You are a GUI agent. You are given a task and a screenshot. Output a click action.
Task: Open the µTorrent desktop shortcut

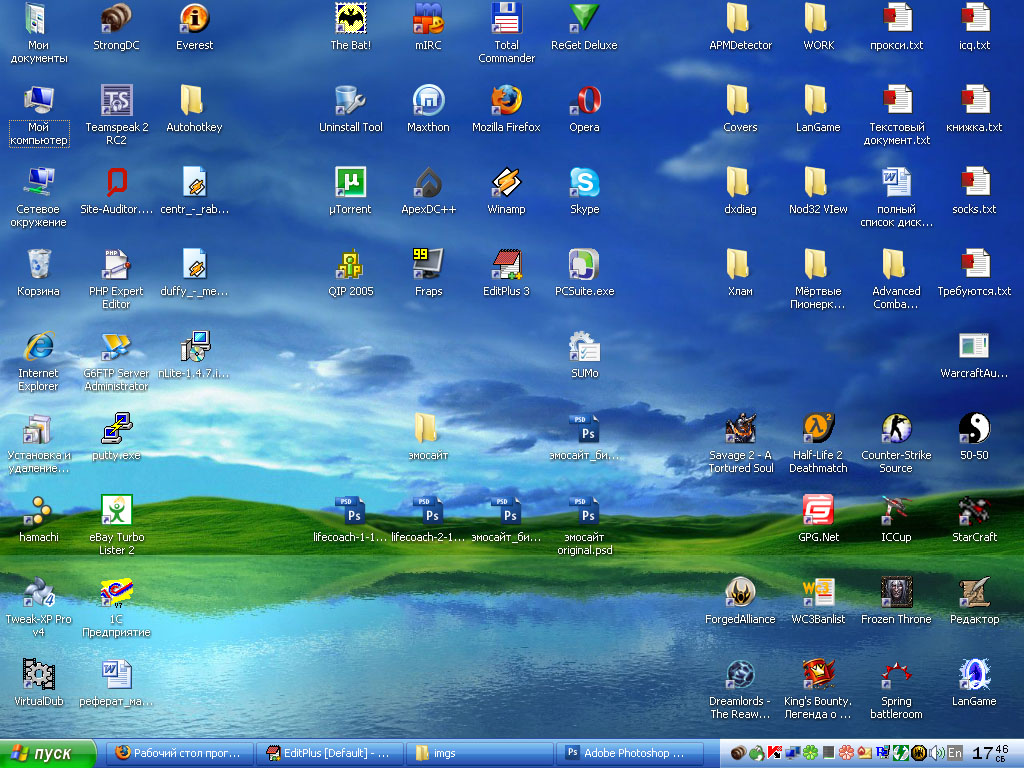click(x=350, y=183)
